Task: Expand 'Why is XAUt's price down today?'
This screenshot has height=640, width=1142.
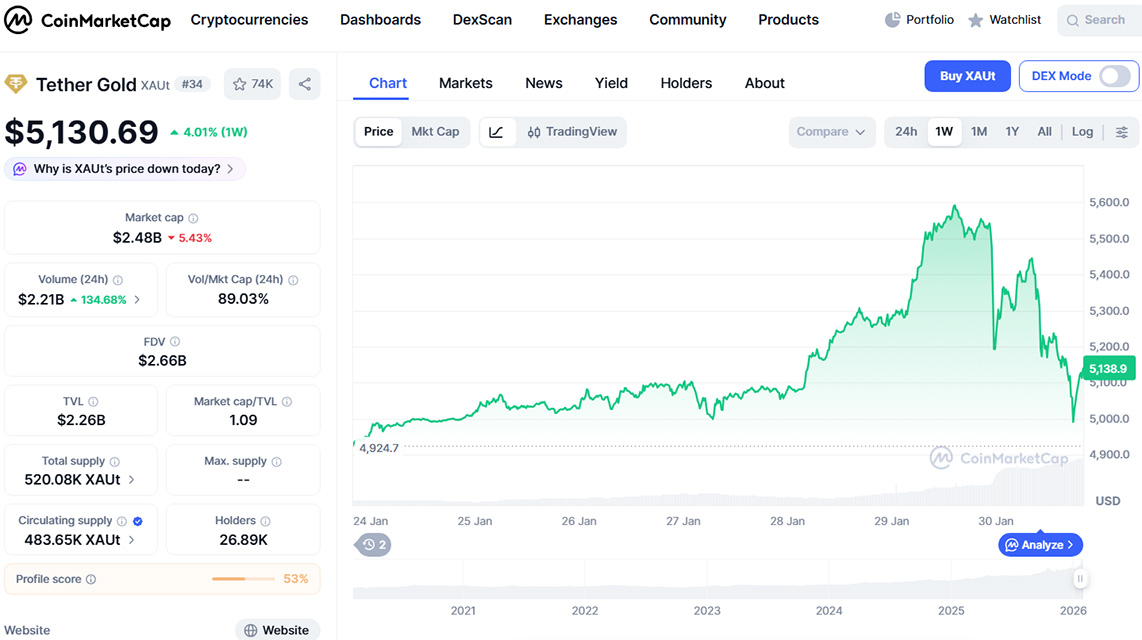Action: (126, 169)
